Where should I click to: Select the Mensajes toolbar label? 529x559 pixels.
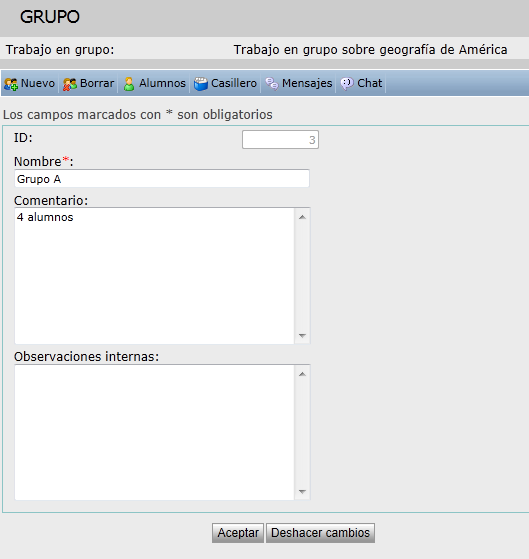[307, 83]
